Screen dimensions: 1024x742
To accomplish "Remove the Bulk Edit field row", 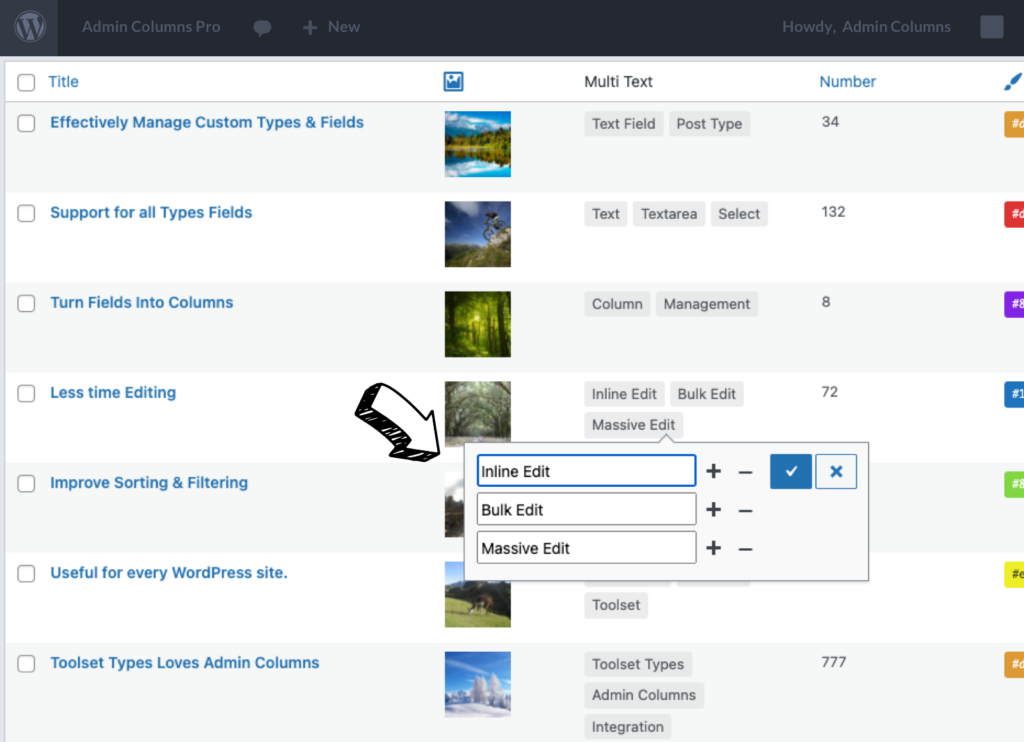I will pyautogui.click(x=745, y=510).
